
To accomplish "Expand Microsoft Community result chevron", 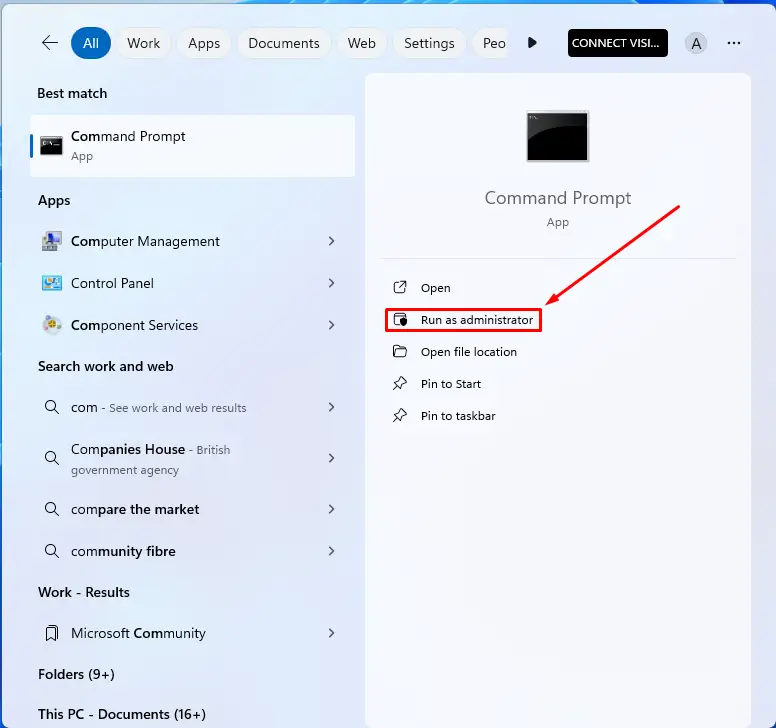I will [331, 633].
